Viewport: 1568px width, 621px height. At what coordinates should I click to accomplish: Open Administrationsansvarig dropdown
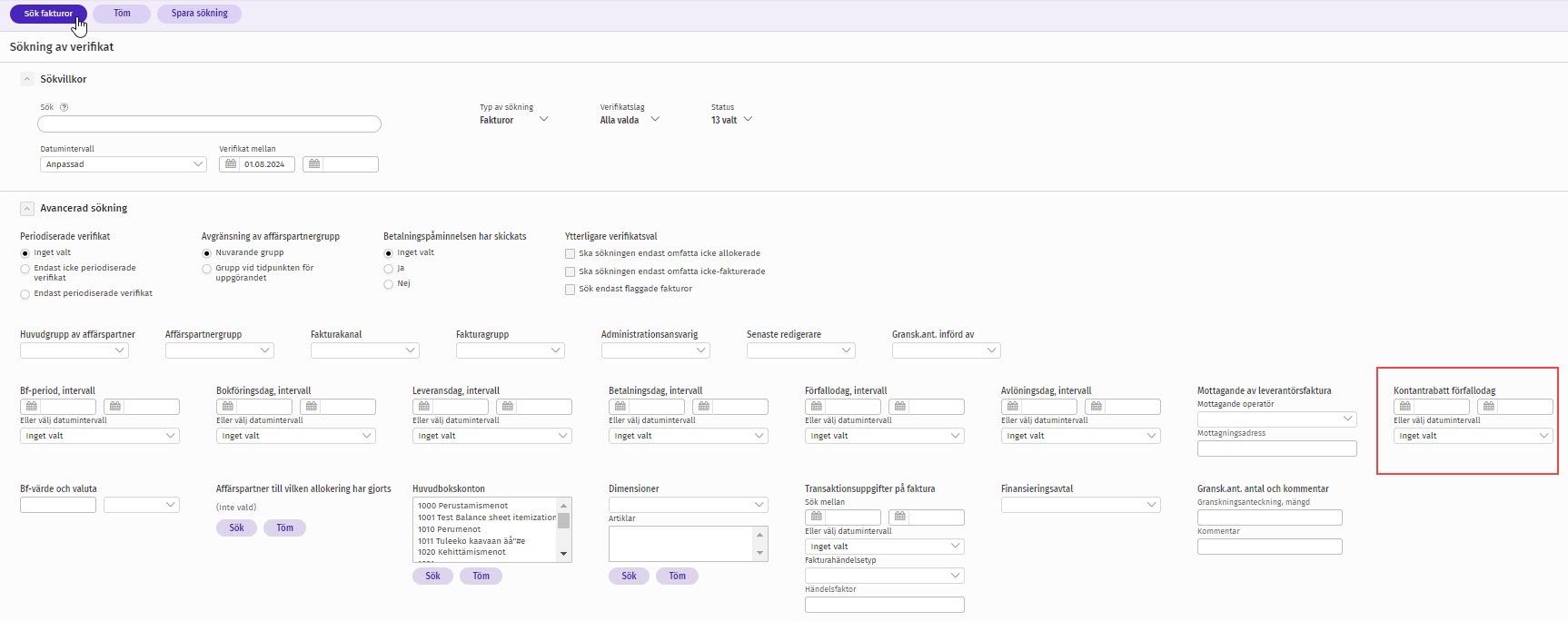[656, 350]
